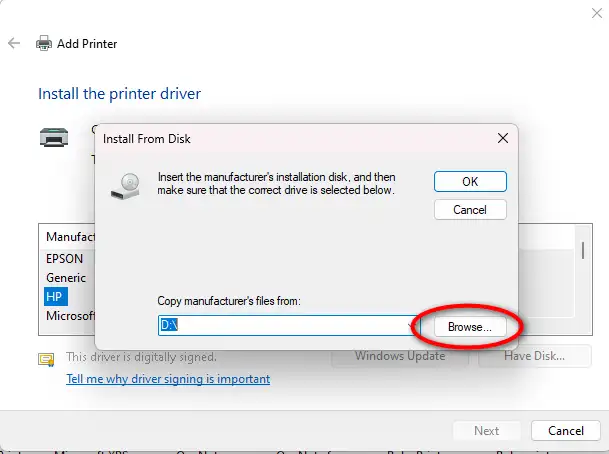Click the Have Disk... button
Image resolution: width=609 pixels, height=454 pixels.
click(x=534, y=356)
